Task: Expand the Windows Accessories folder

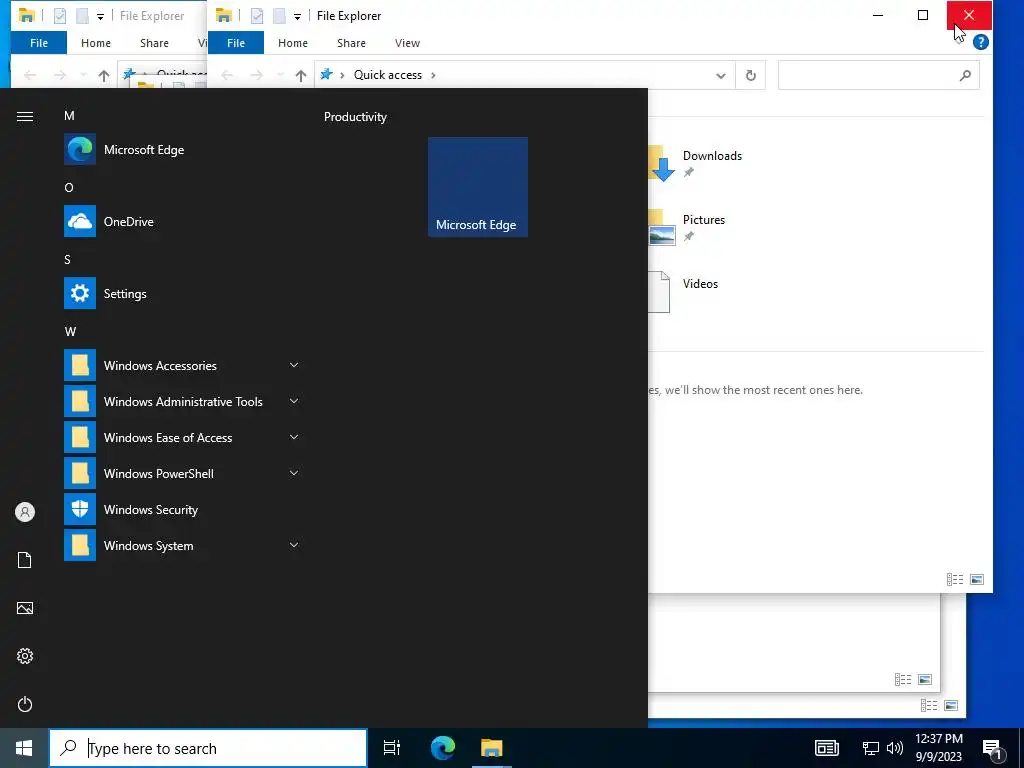Action: coord(183,365)
